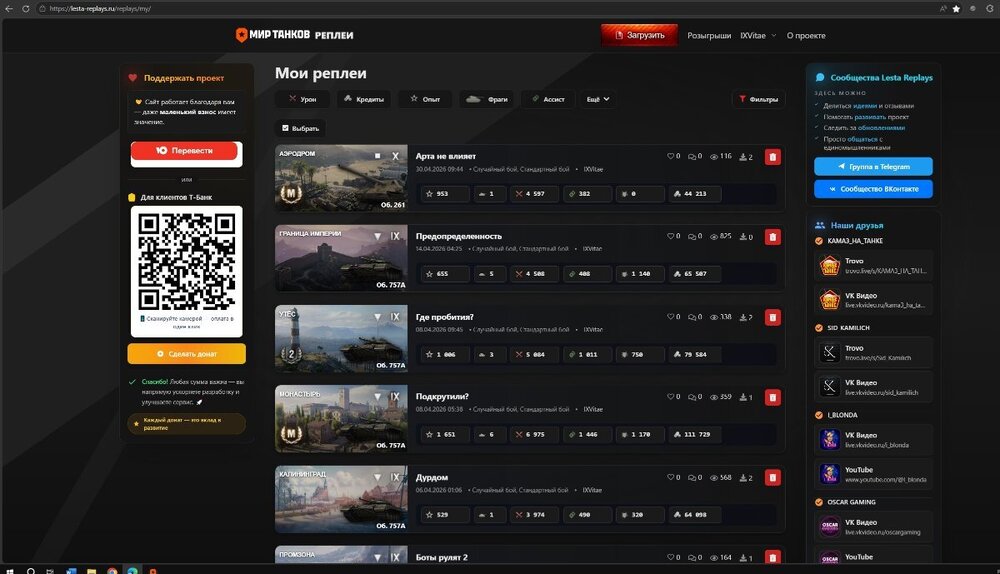The width and height of the screenshot is (1000, 574).
Task: Join the "Группа в Telegram"
Action: point(873,166)
